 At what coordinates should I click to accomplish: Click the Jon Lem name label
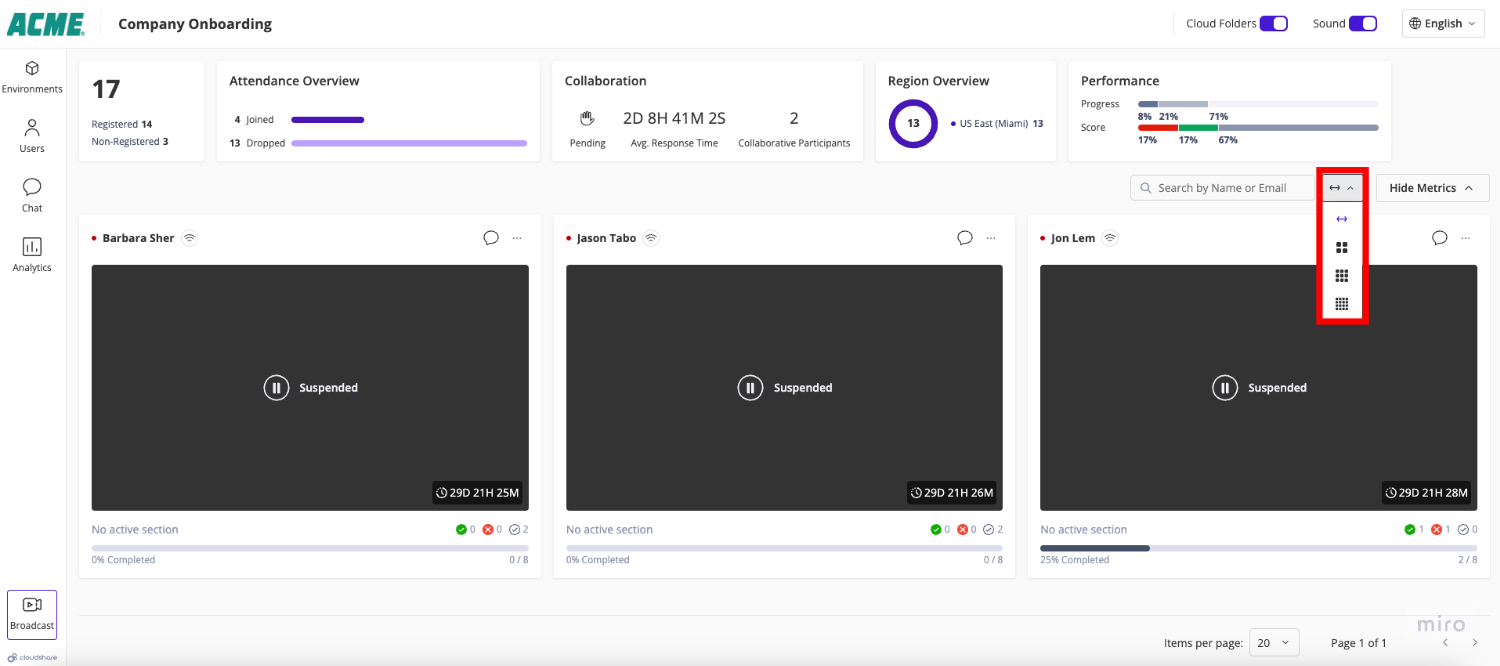point(1073,238)
